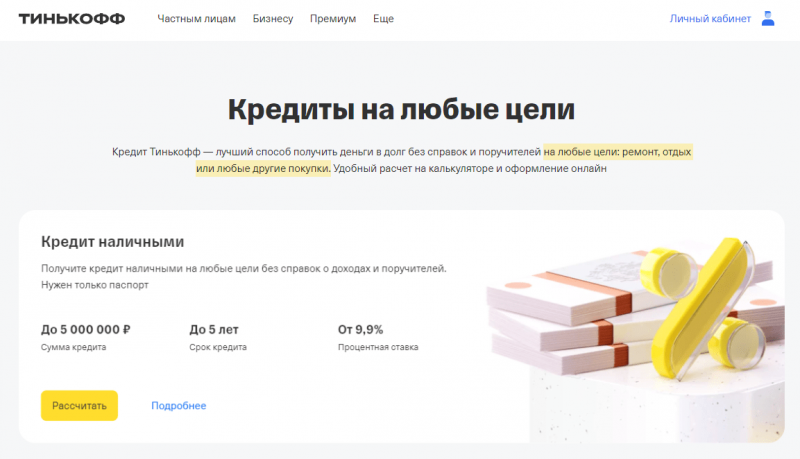
Task: Select Премиум in the navigation
Action: 333,19
